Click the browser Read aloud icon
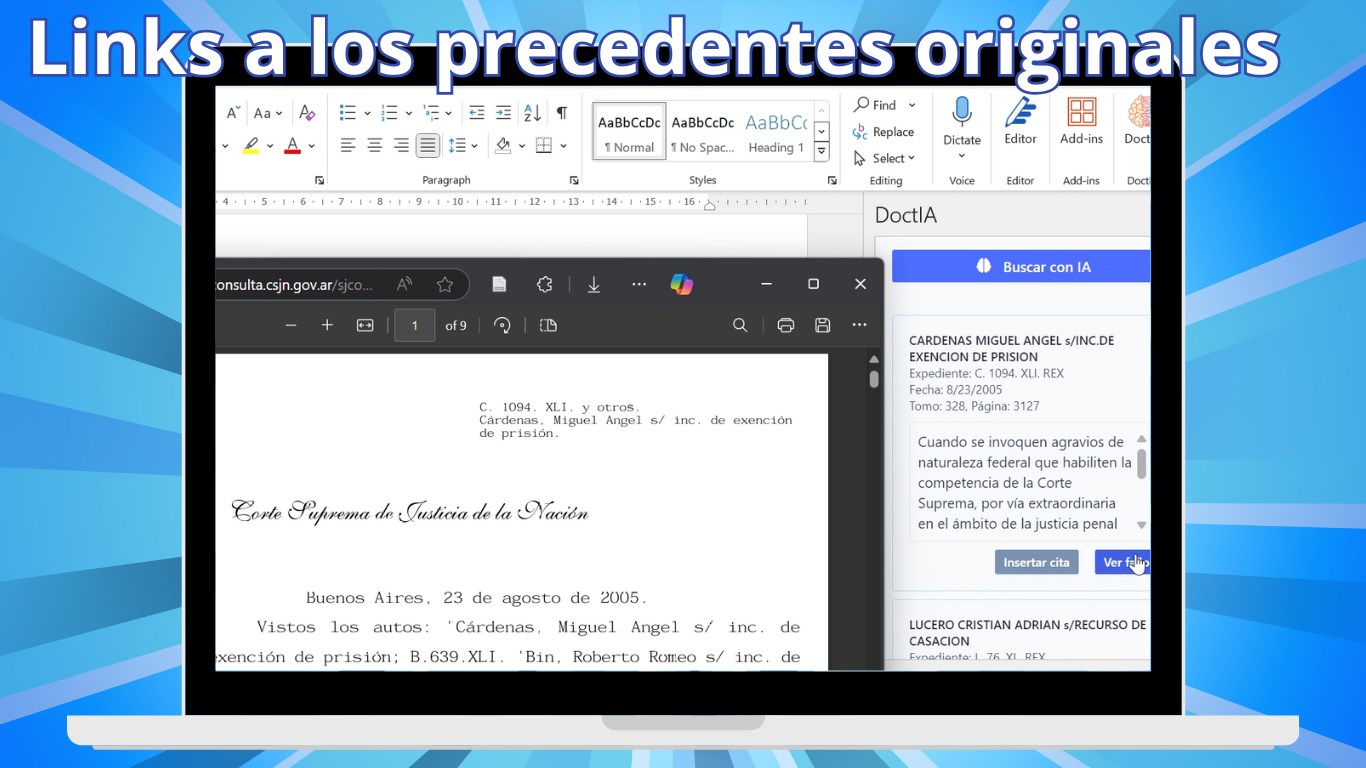 [404, 284]
